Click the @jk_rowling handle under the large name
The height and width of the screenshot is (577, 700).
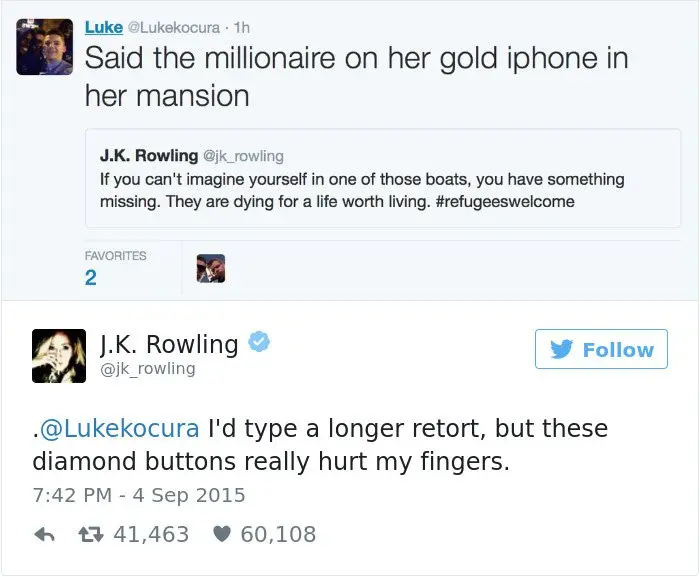click(148, 369)
